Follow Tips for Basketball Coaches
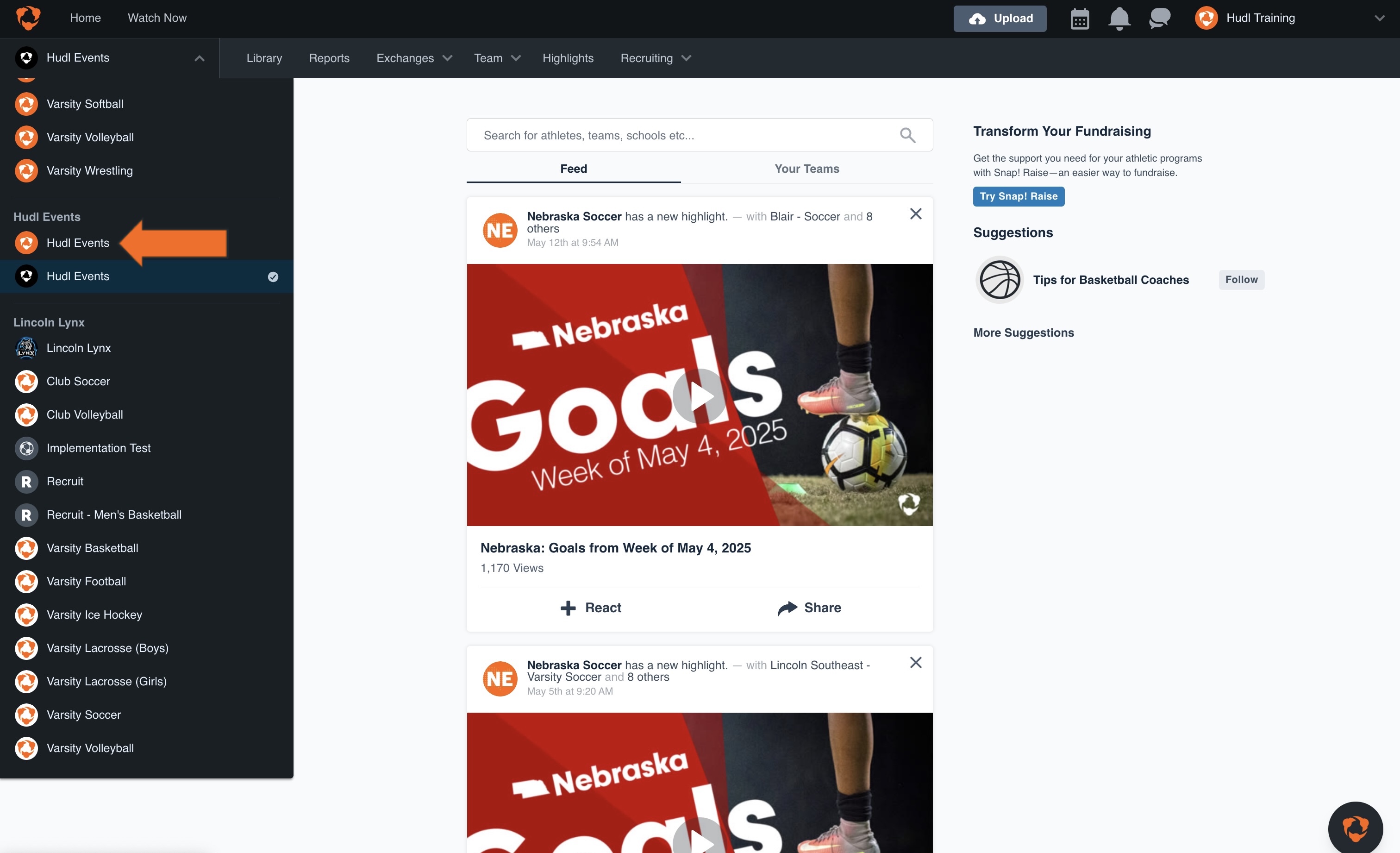Image resolution: width=1400 pixels, height=853 pixels. (x=1241, y=280)
